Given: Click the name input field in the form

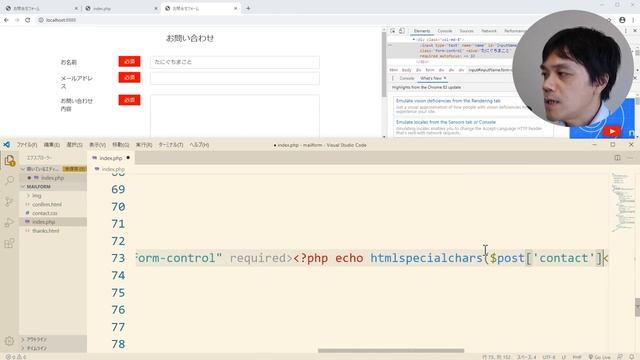Looking at the screenshot, I should pyautogui.click(x=235, y=62).
